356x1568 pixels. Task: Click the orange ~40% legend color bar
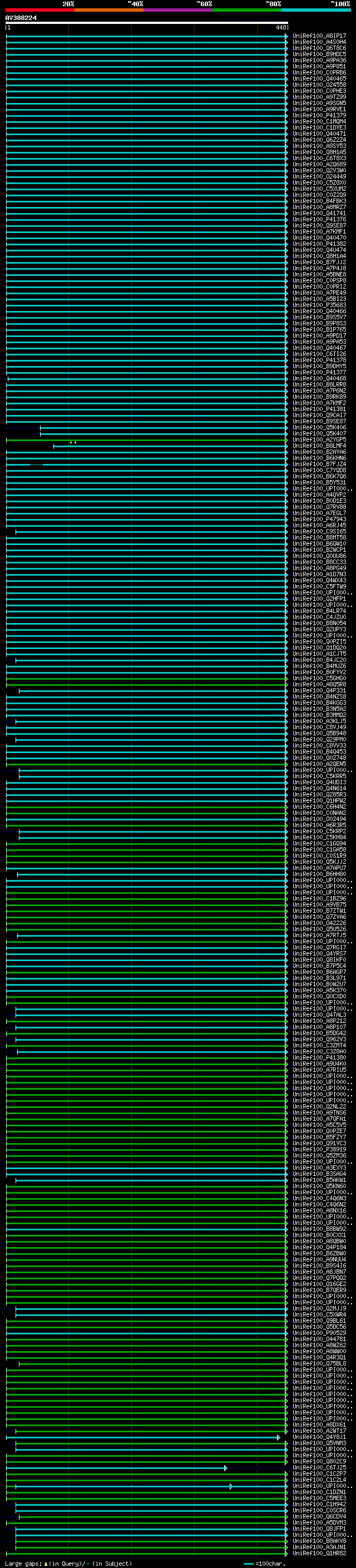pyautogui.click(x=108, y=10)
